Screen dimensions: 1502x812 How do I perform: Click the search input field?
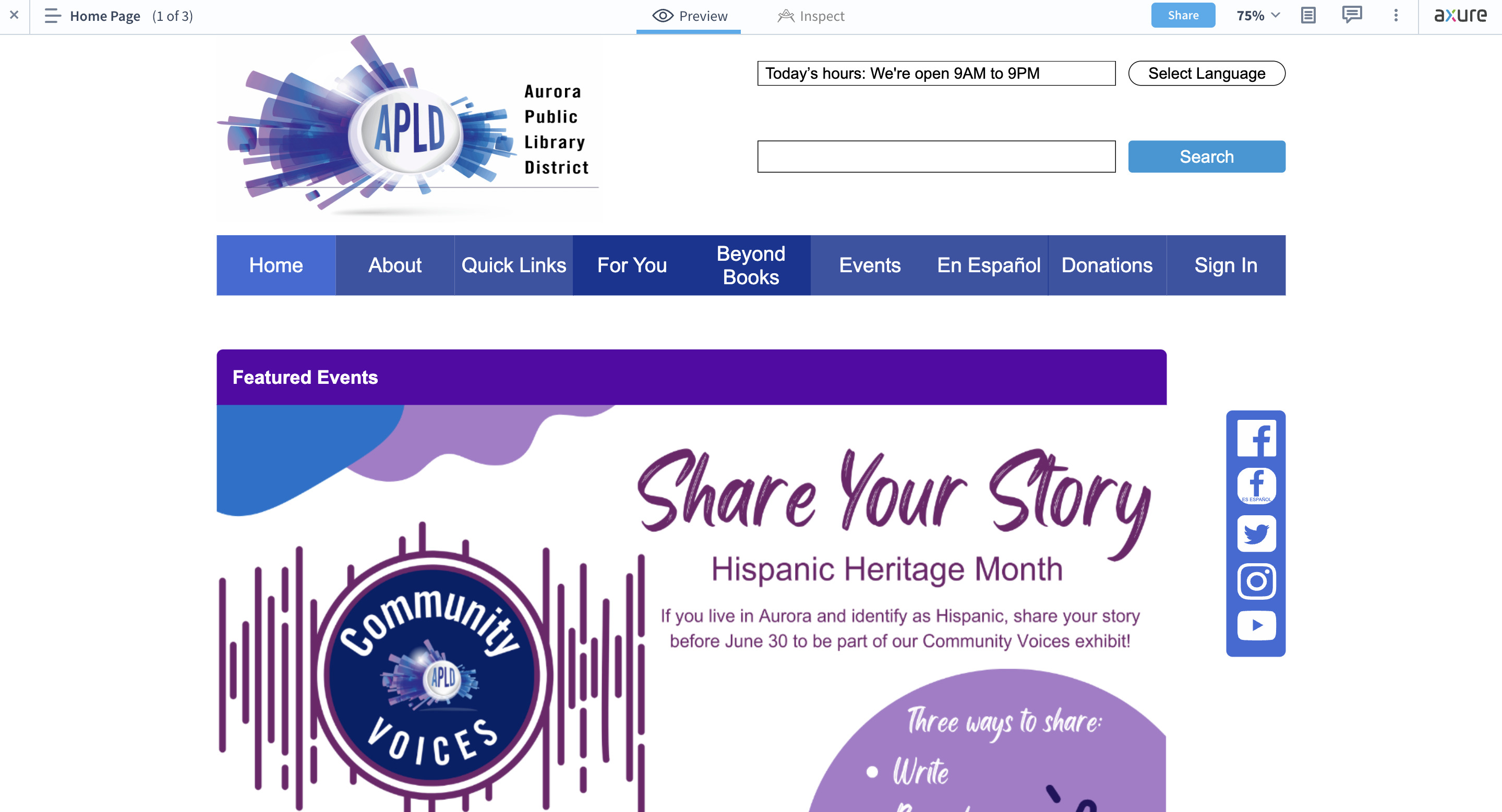(x=937, y=156)
